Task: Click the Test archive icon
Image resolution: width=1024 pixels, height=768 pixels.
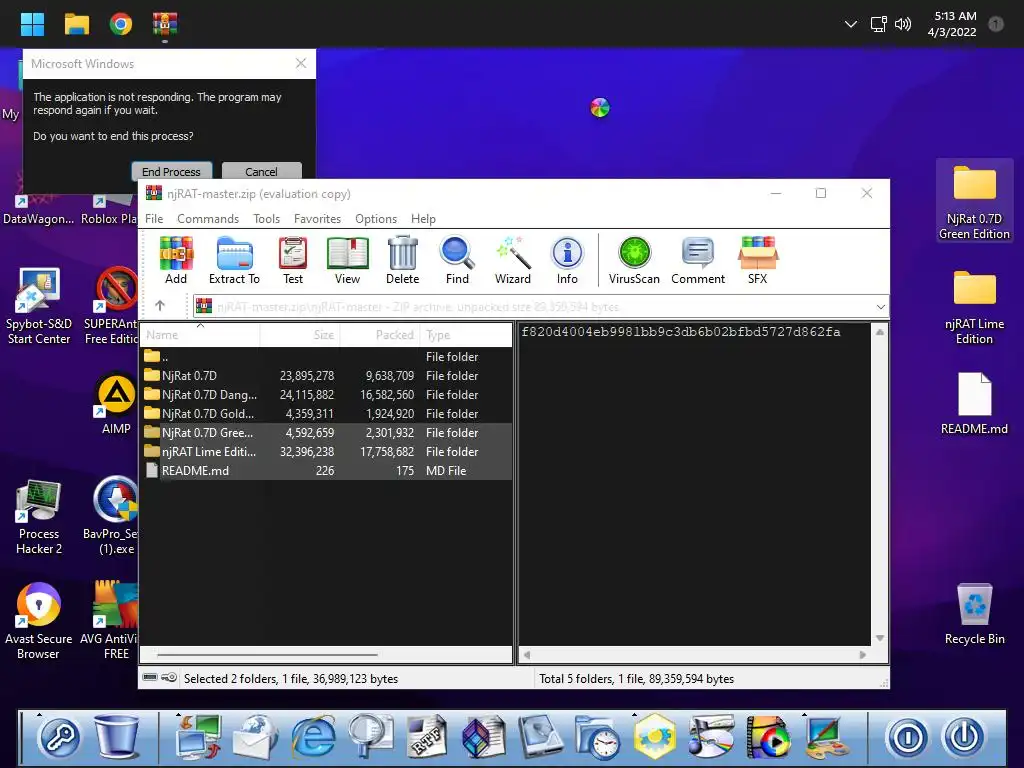Action: coord(293,260)
